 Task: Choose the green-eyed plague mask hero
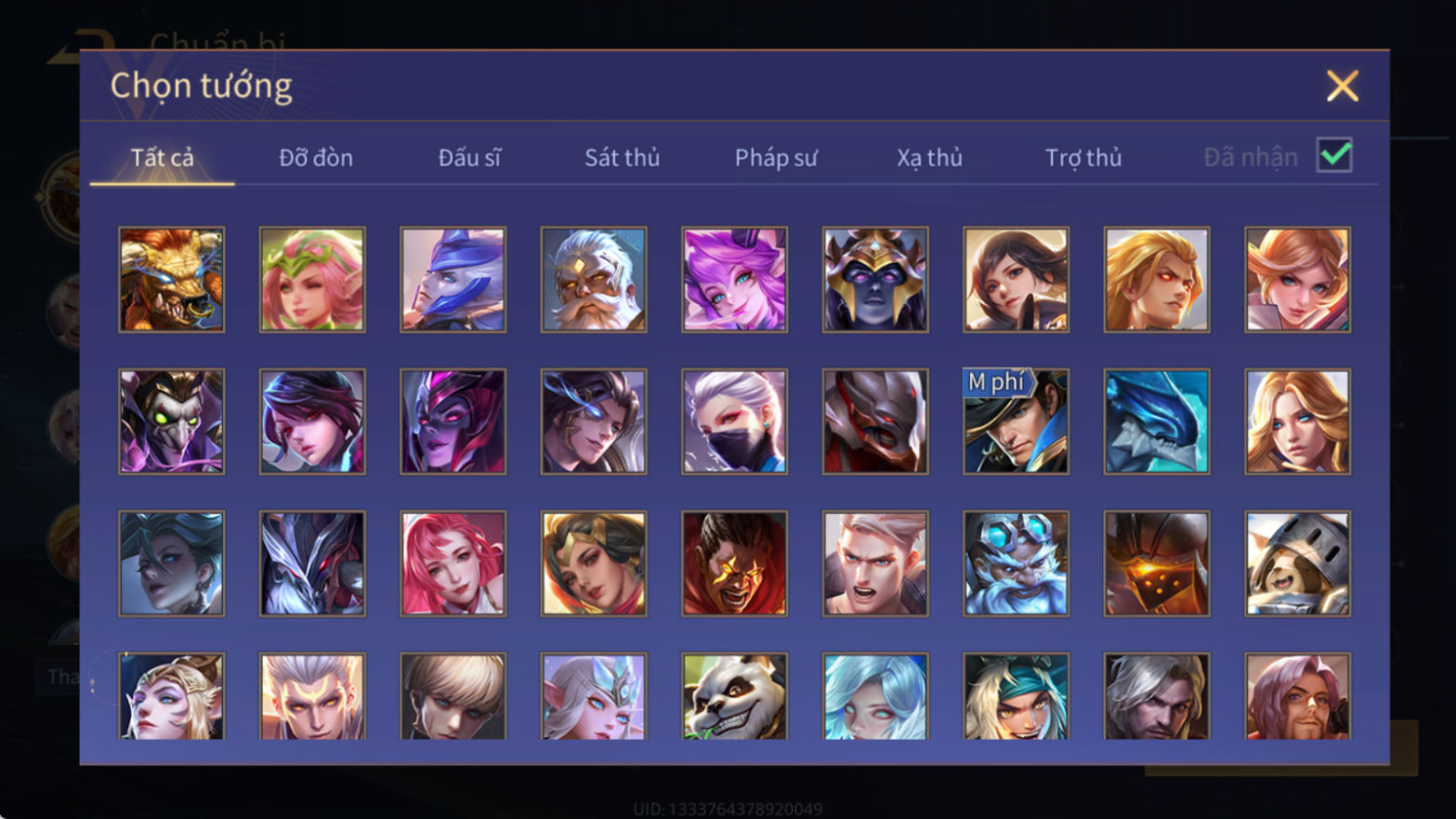pyautogui.click(x=172, y=421)
